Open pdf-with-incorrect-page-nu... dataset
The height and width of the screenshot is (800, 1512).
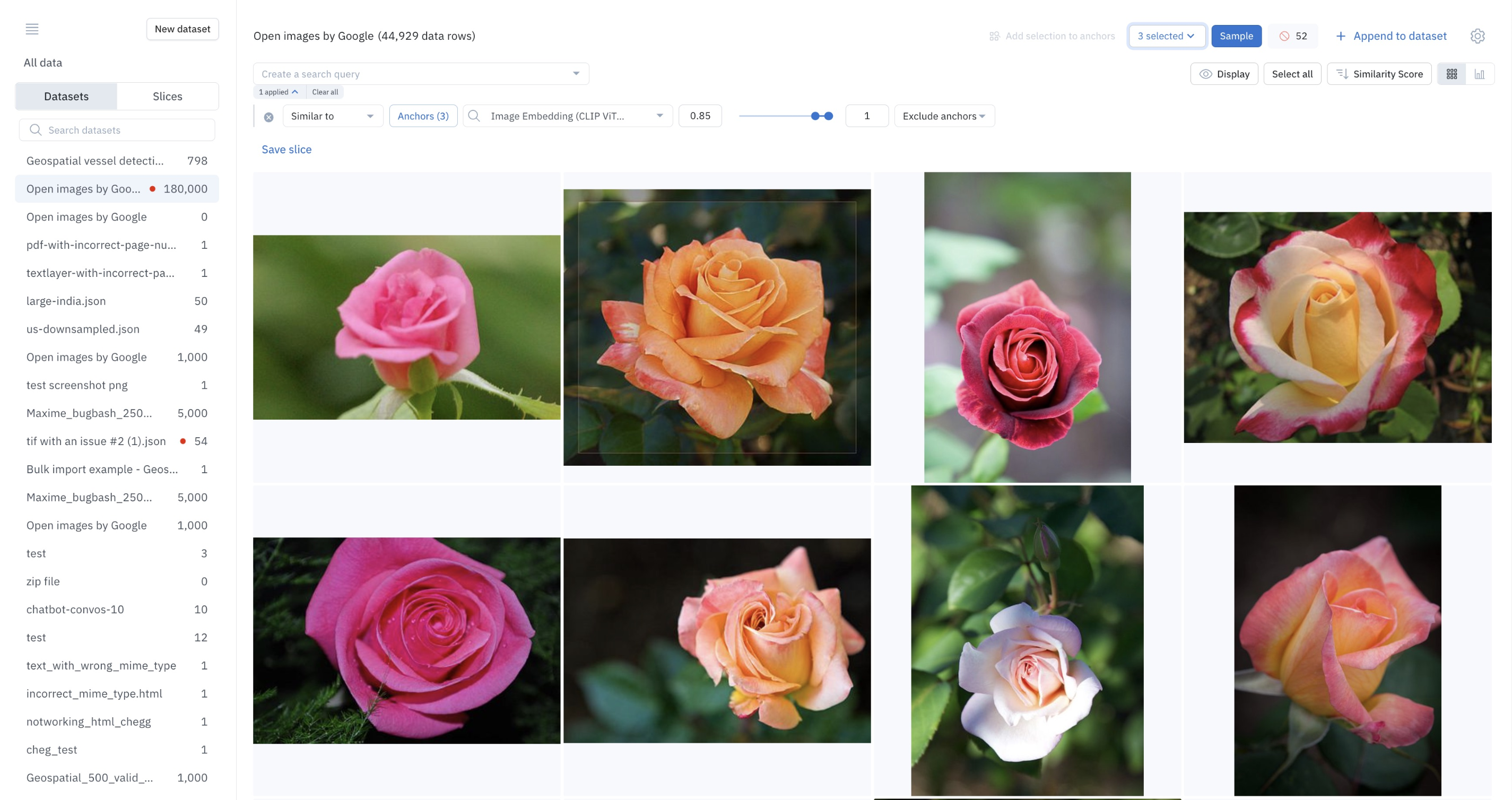click(x=117, y=245)
